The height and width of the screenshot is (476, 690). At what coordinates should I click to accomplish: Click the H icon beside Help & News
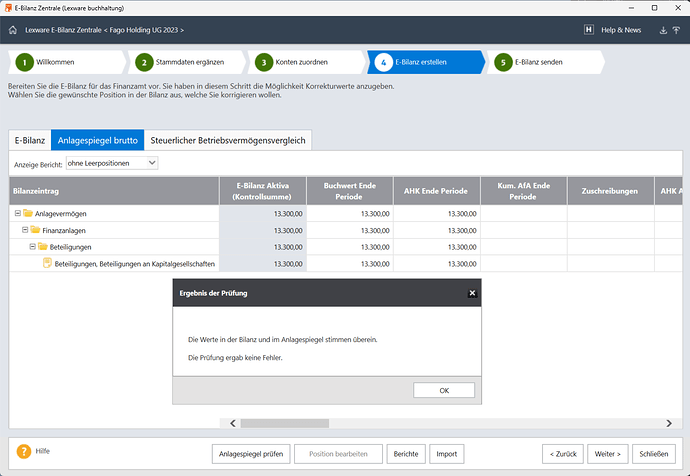(588, 30)
